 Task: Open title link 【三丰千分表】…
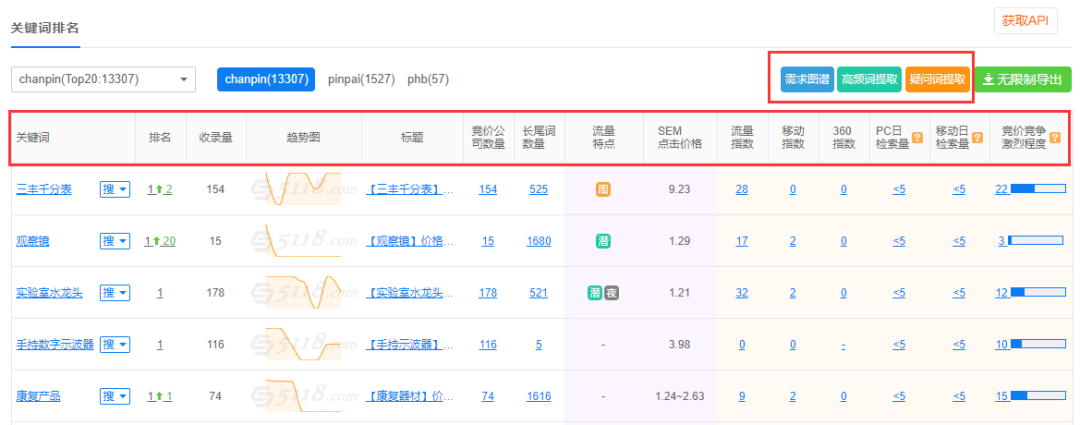[410, 189]
